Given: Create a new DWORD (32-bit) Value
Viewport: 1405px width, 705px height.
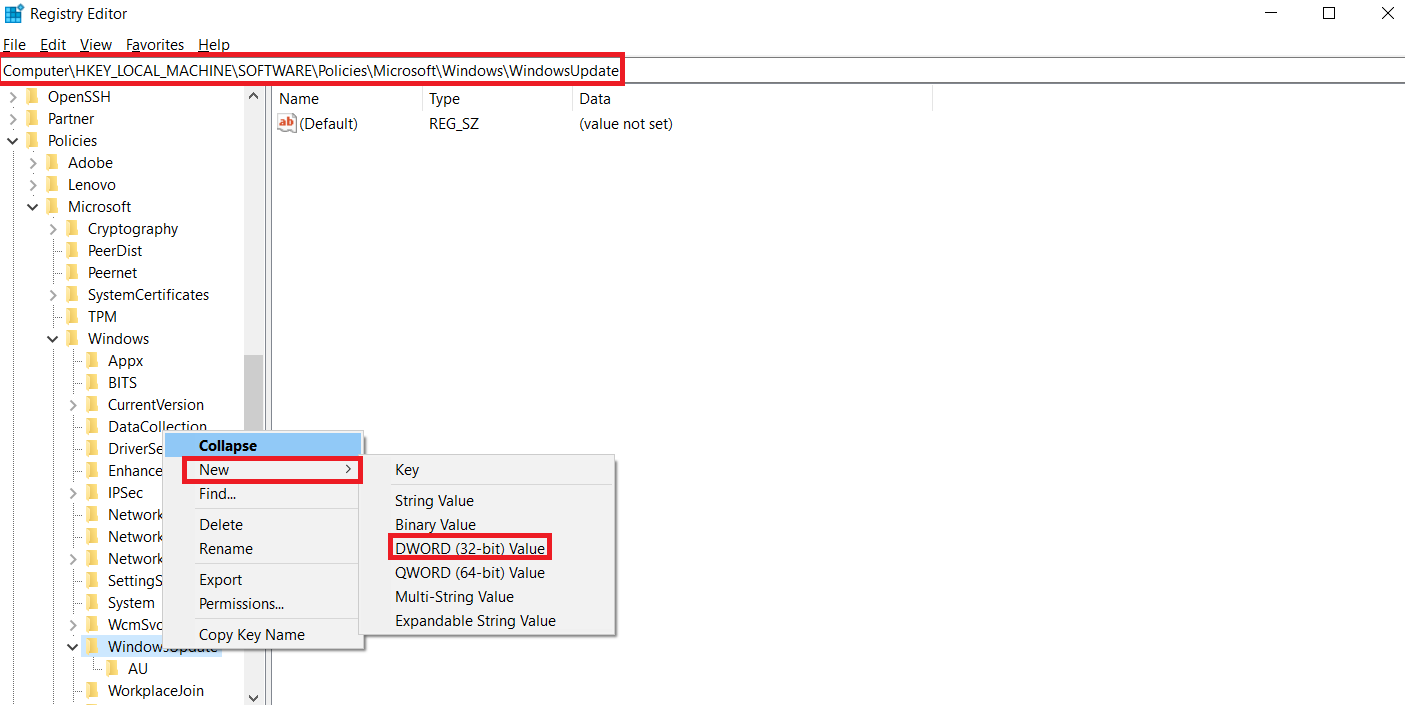Looking at the screenshot, I should click(x=487, y=549).
